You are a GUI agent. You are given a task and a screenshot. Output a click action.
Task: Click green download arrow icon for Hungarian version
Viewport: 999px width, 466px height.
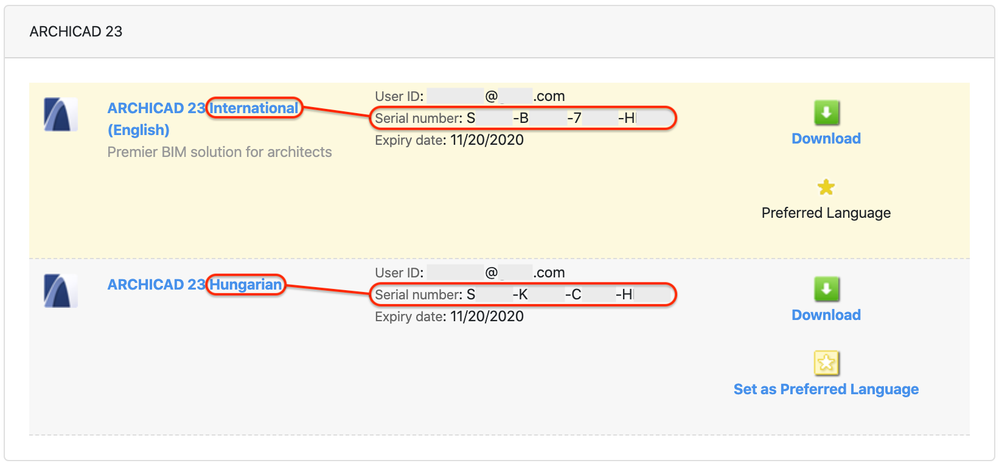coord(826,289)
